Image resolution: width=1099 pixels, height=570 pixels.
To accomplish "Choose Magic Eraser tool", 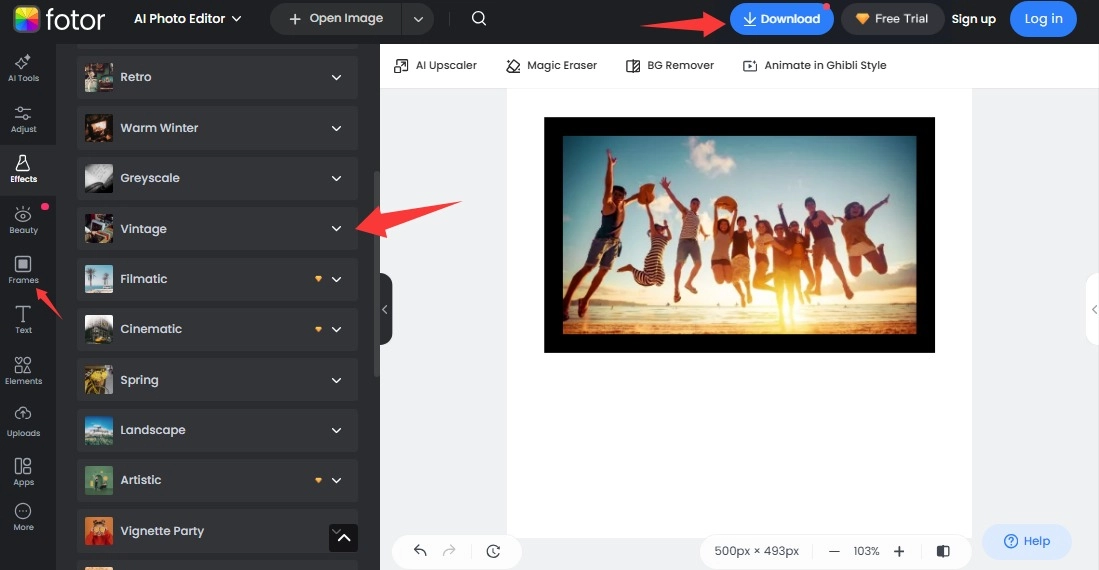I will (551, 66).
